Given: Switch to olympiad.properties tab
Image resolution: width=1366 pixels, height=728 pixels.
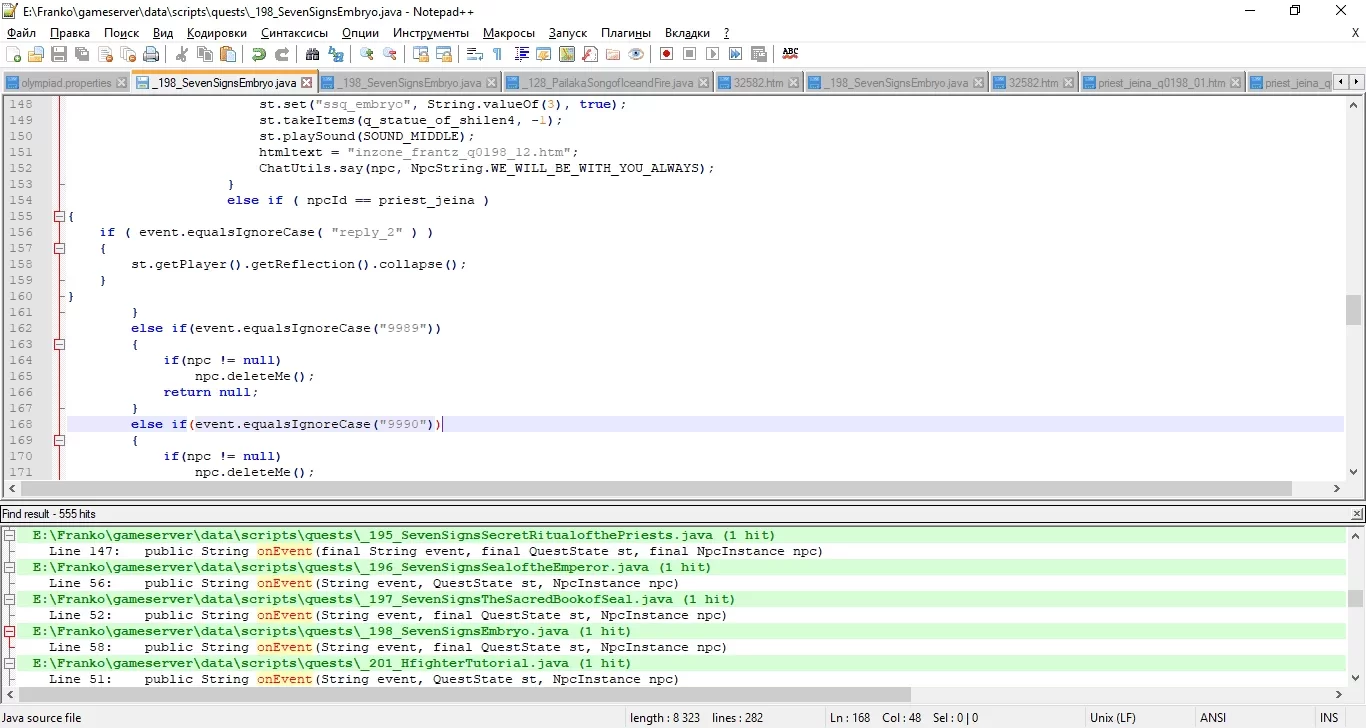Looking at the screenshot, I should (66, 83).
